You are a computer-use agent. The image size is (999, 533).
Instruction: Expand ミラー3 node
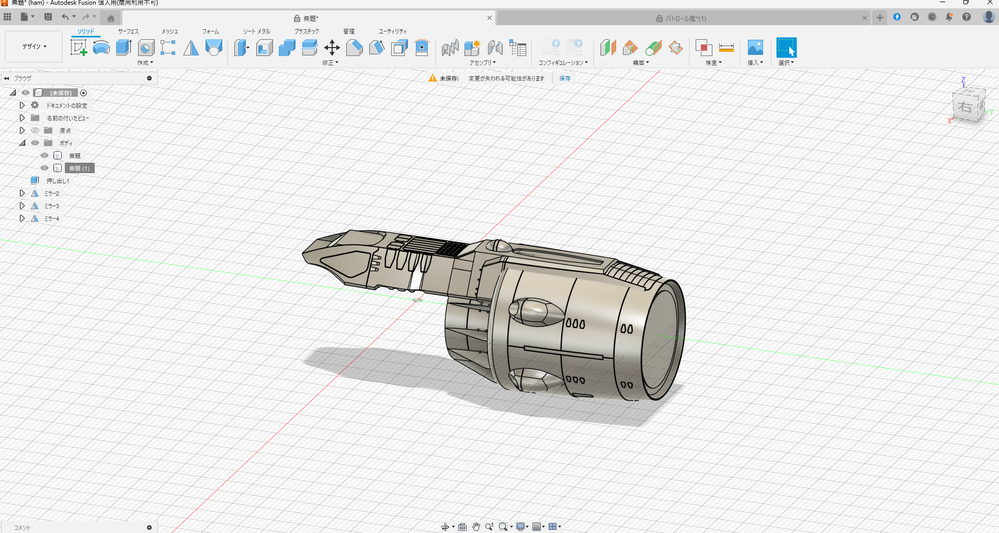tap(22, 206)
